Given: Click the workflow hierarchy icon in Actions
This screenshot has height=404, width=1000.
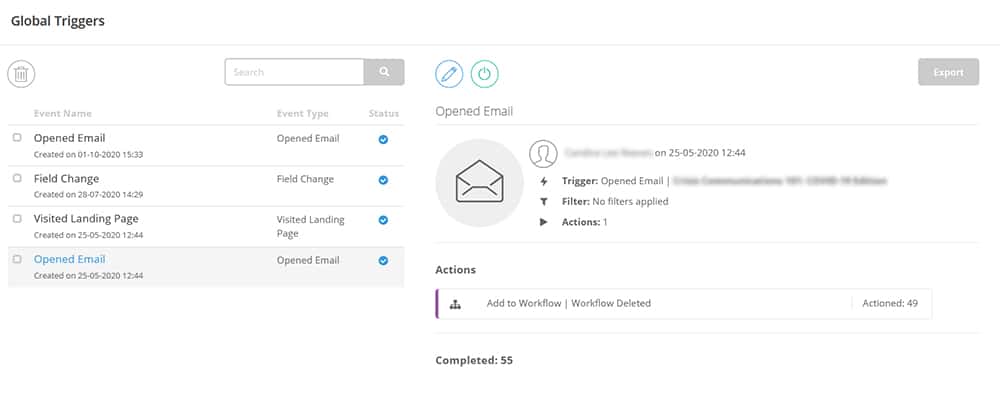Looking at the screenshot, I should pyautogui.click(x=455, y=303).
